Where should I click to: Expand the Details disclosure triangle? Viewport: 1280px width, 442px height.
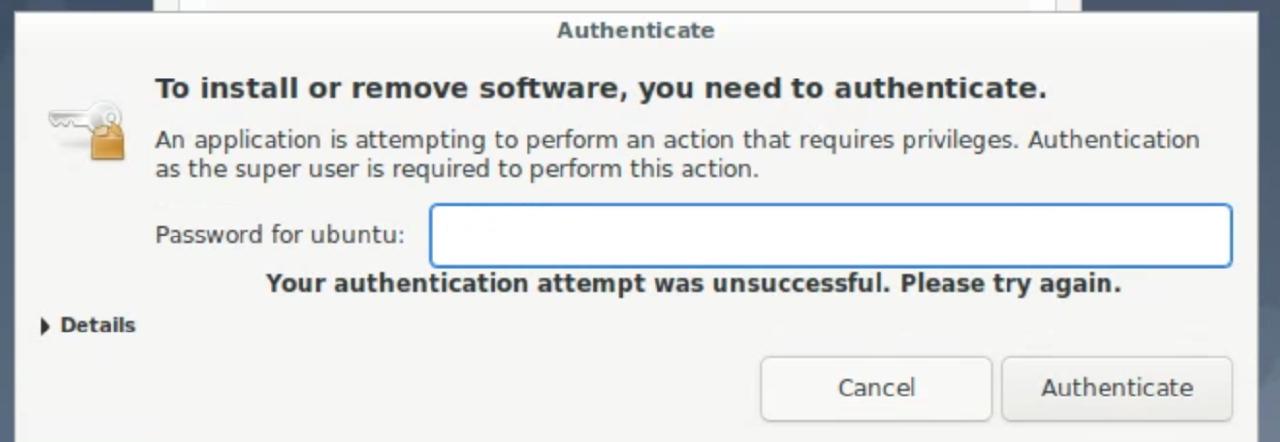45,326
